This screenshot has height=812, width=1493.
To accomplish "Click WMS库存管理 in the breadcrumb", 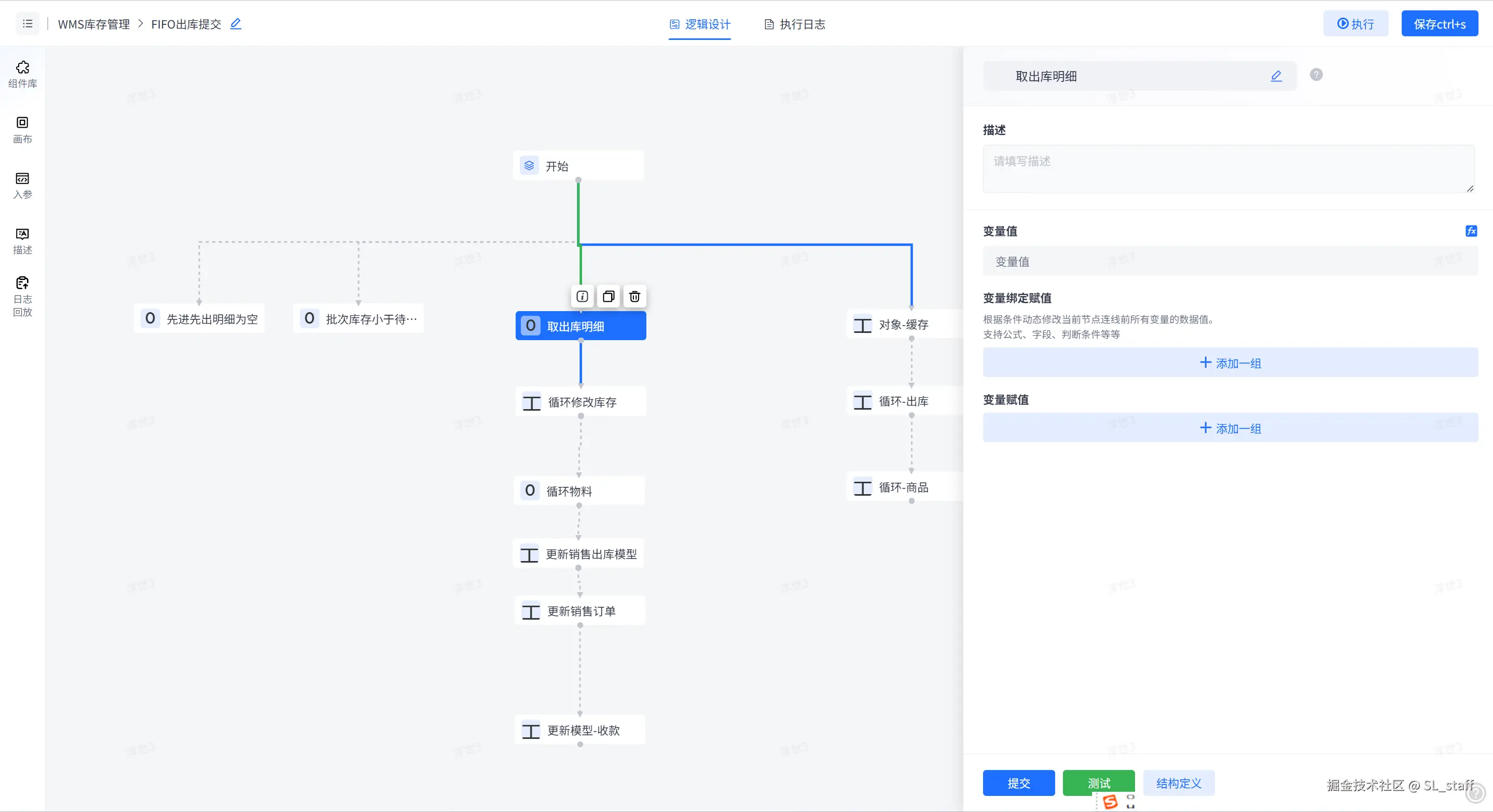I will click(x=94, y=24).
